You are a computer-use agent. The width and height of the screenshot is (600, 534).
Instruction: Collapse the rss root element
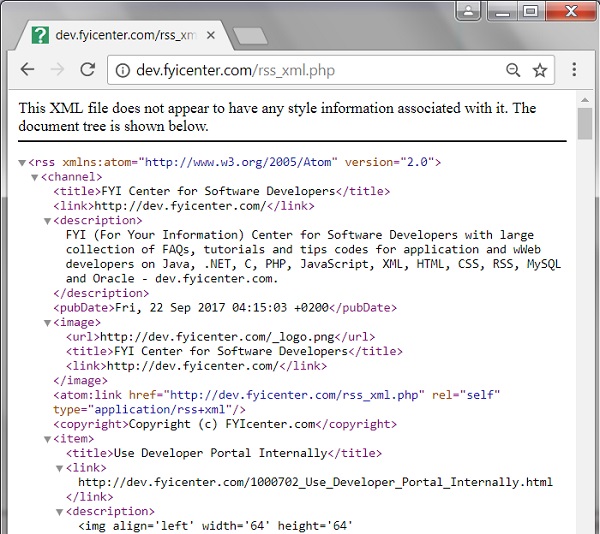click(22, 163)
